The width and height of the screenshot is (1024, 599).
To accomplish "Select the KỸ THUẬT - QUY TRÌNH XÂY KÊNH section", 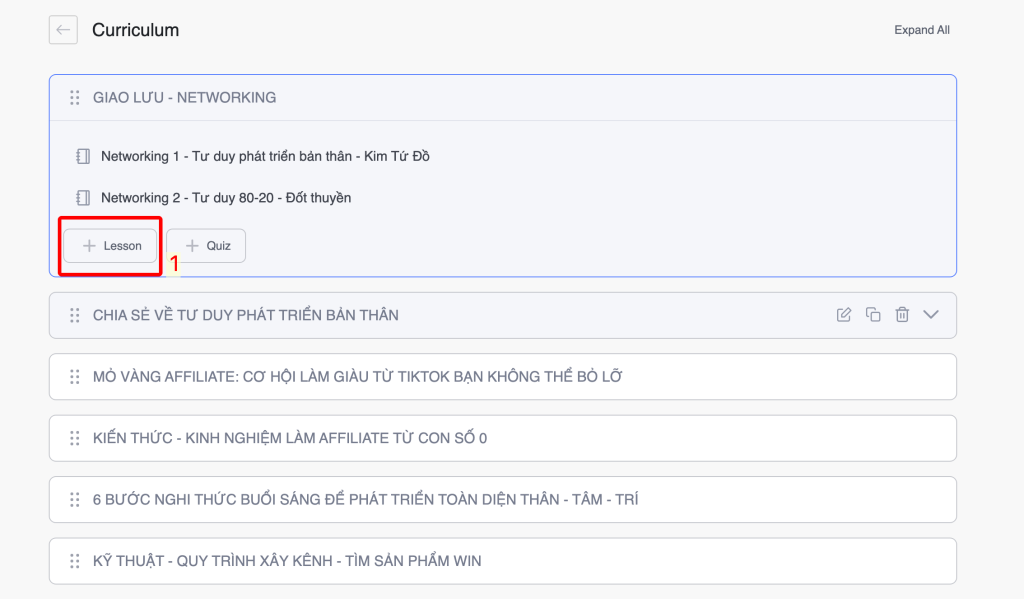I will [287, 561].
